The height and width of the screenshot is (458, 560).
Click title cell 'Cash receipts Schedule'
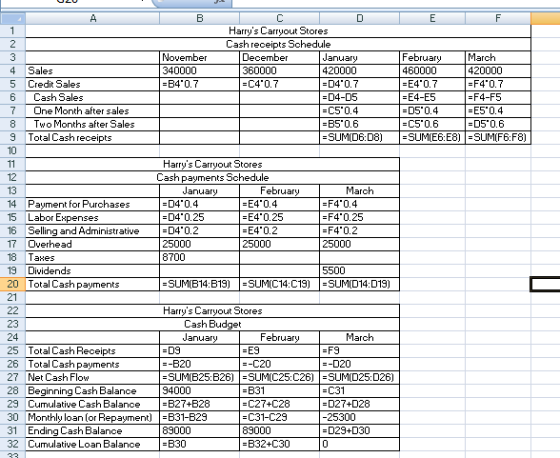(x=278, y=44)
